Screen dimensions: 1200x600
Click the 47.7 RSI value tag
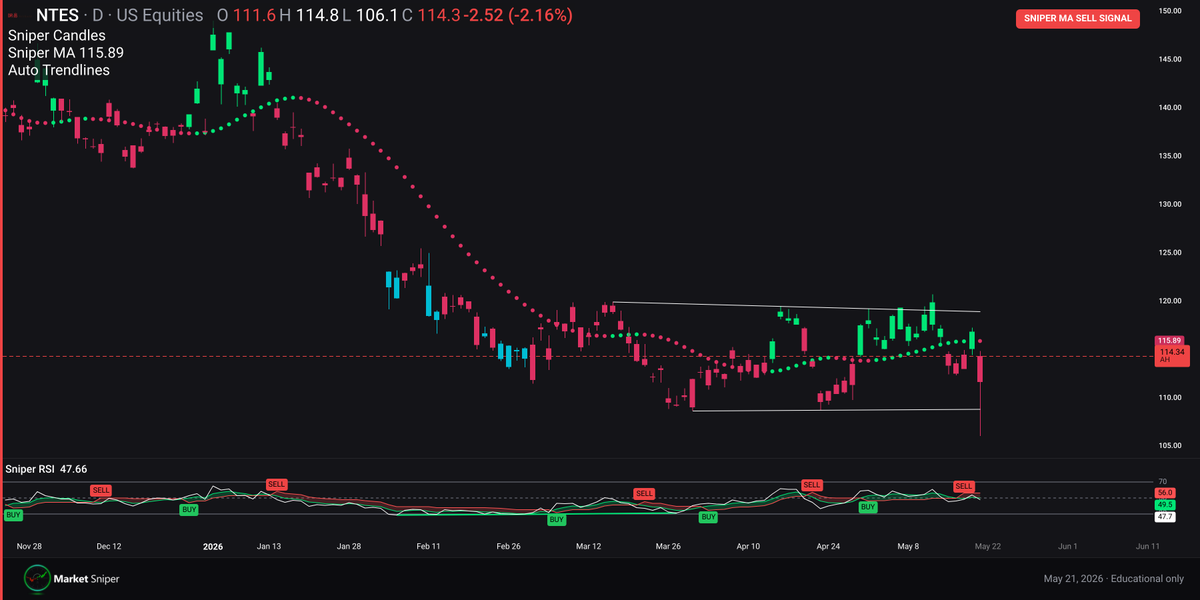1165,518
